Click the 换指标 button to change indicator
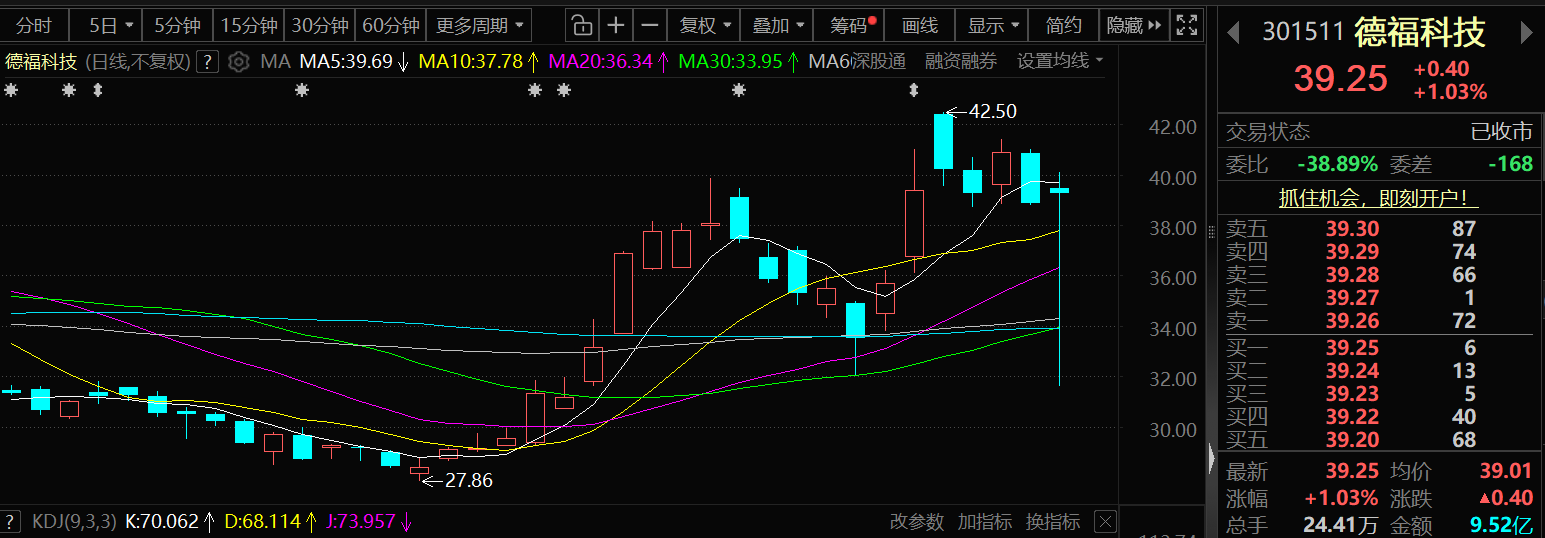Image resolution: width=1545 pixels, height=538 pixels. 1053,522
